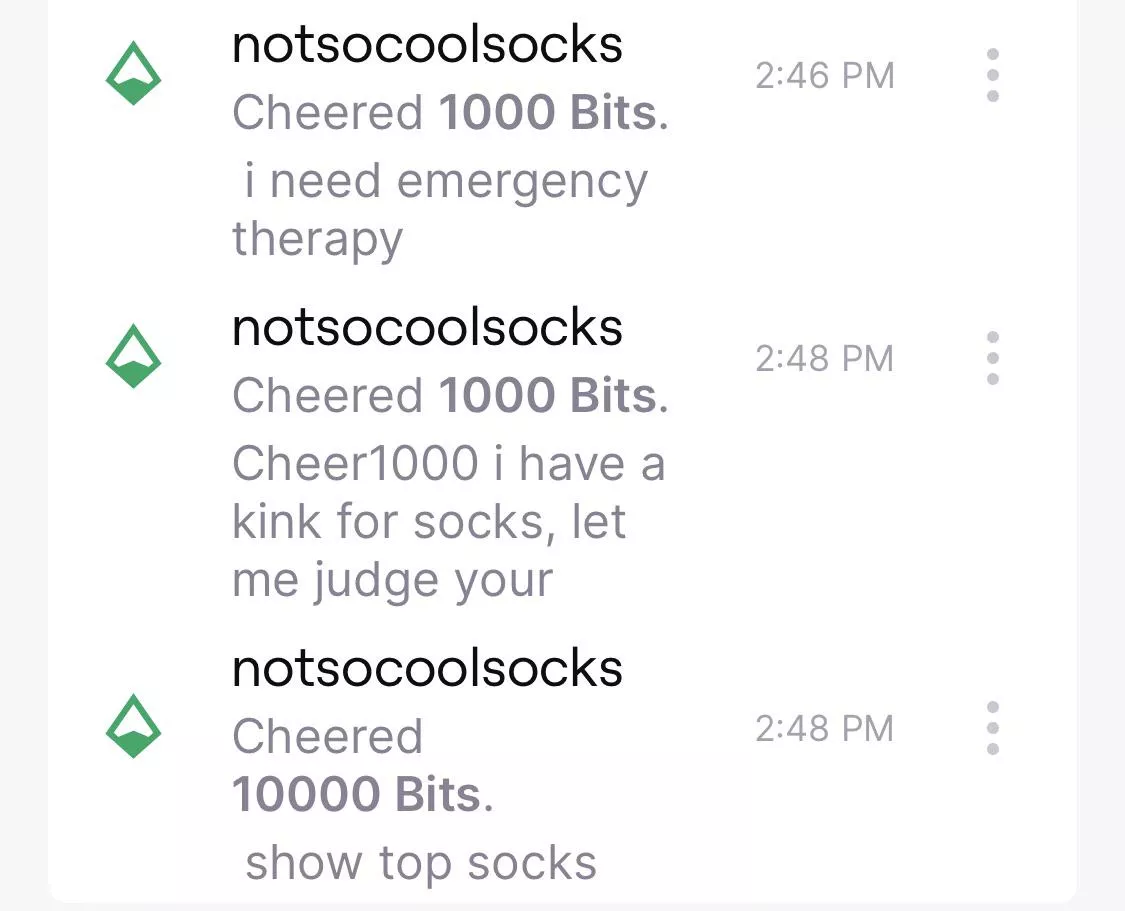
Task: Click the word "Cheered" above the 10000 Bits amount
Action: [x=327, y=737]
